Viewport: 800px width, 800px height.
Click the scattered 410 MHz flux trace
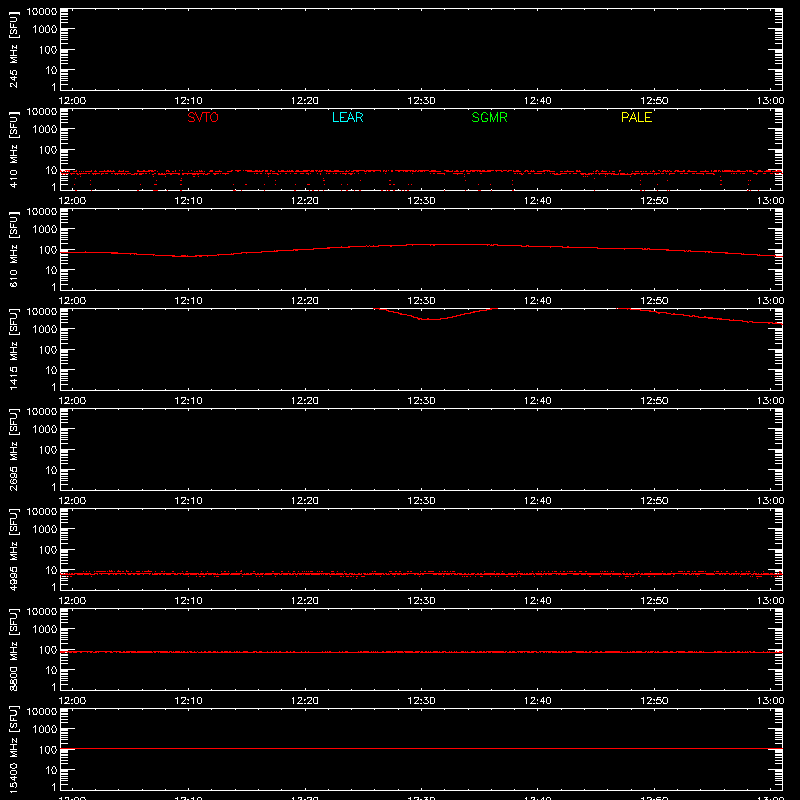pyautogui.click(x=421, y=172)
